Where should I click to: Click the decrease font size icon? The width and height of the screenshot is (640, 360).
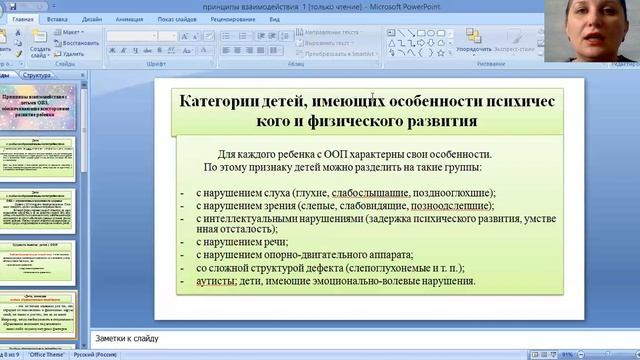tap(196, 36)
